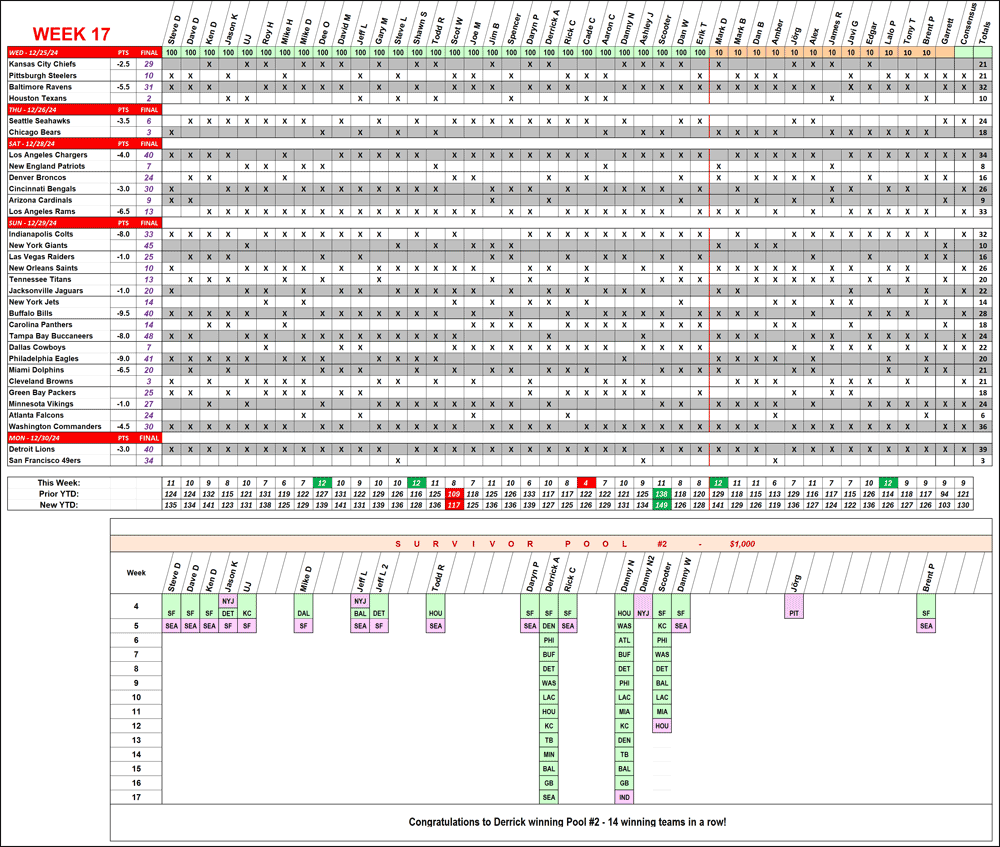This screenshot has height=847, width=1000.
Task: Click the Week column header in Survivor Pool
Action: coord(136,573)
